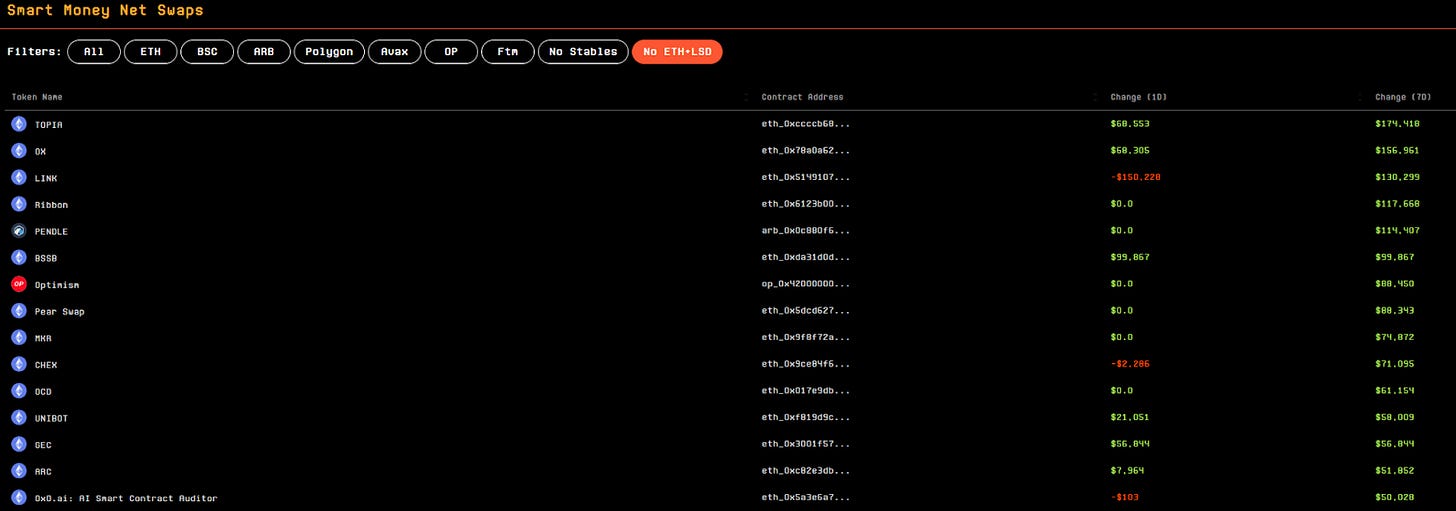Click the CHEX token chain icon
This screenshot has width=1456, height=511.
click(19, 364)
